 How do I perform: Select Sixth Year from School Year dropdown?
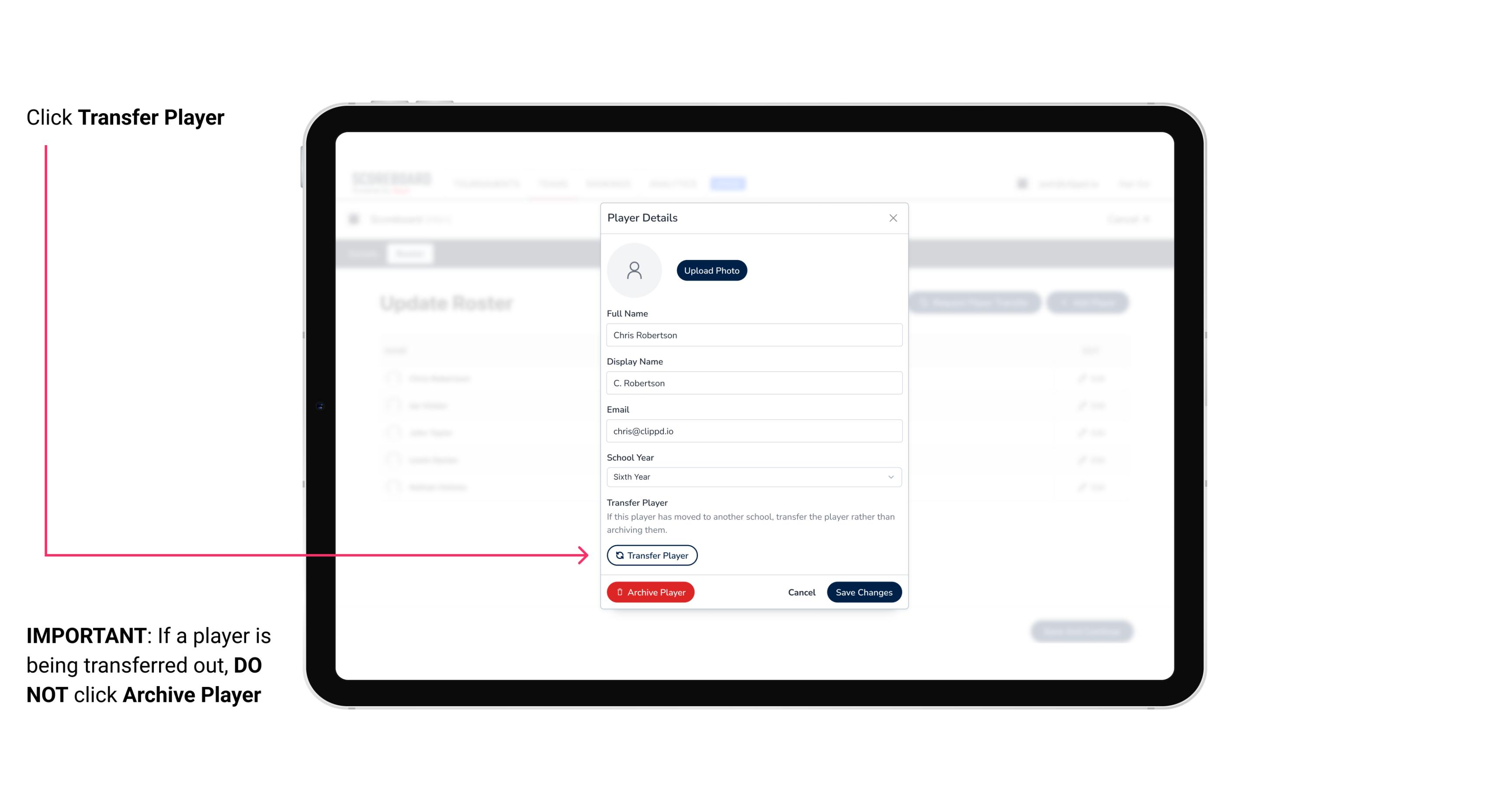coord(752,476)
